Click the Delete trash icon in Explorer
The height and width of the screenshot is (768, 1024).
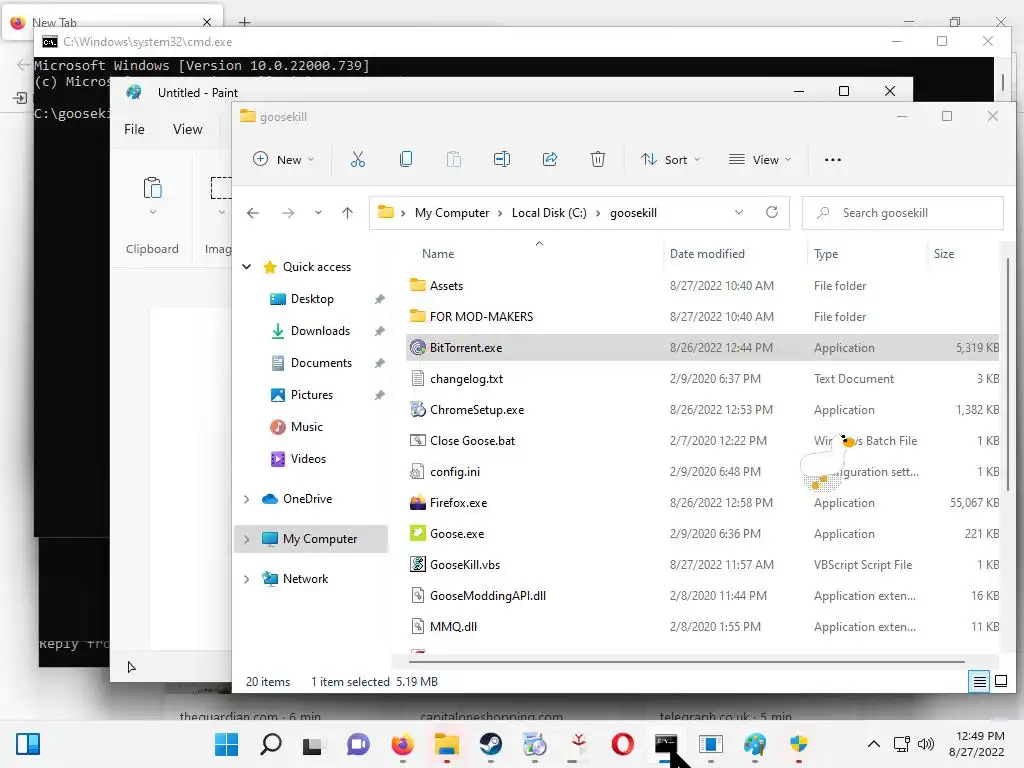(598, 159)
